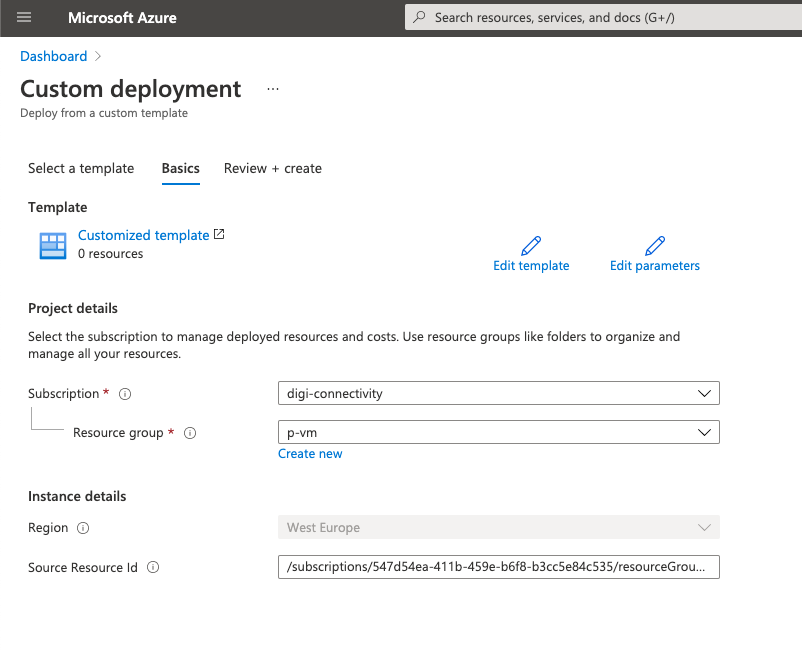
Task: Click the Edit template link text
Action: [531, 265]
